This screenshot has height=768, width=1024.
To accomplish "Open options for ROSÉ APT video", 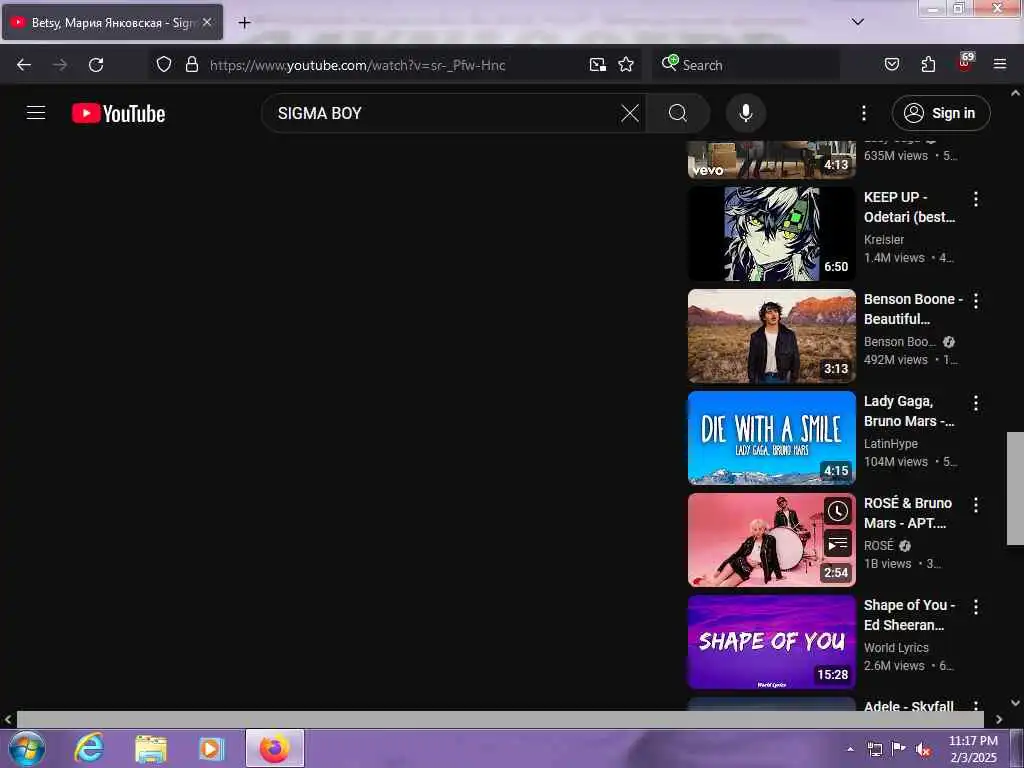I will coord(976,504).
